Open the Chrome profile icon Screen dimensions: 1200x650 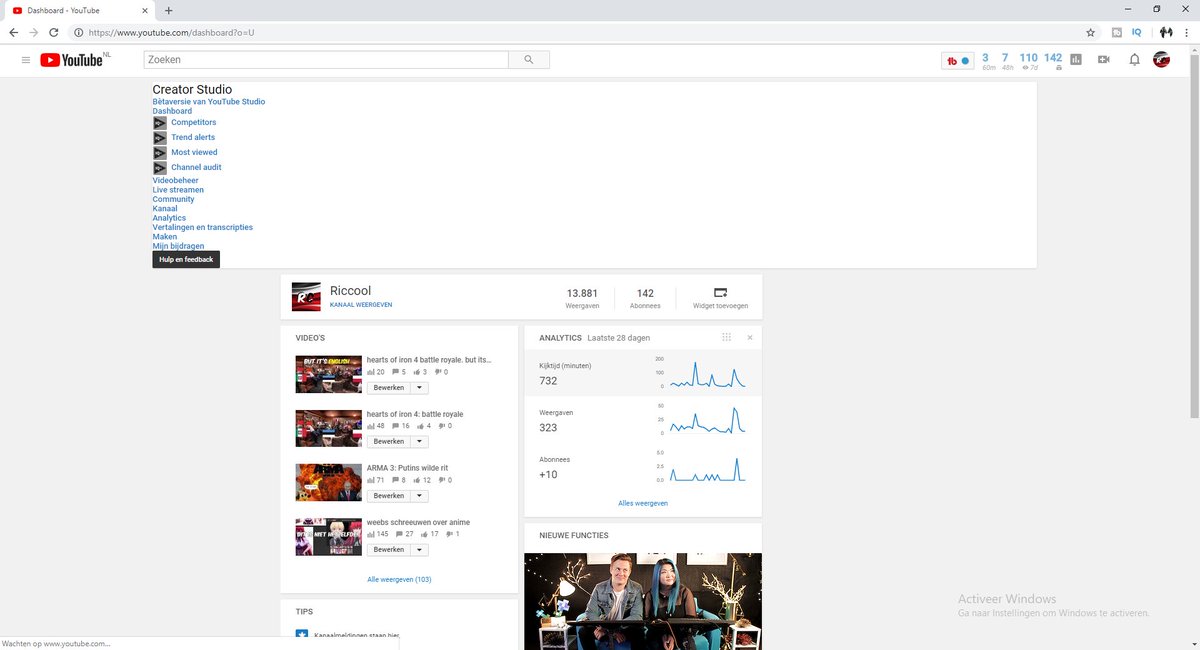tap(1165, 32)
